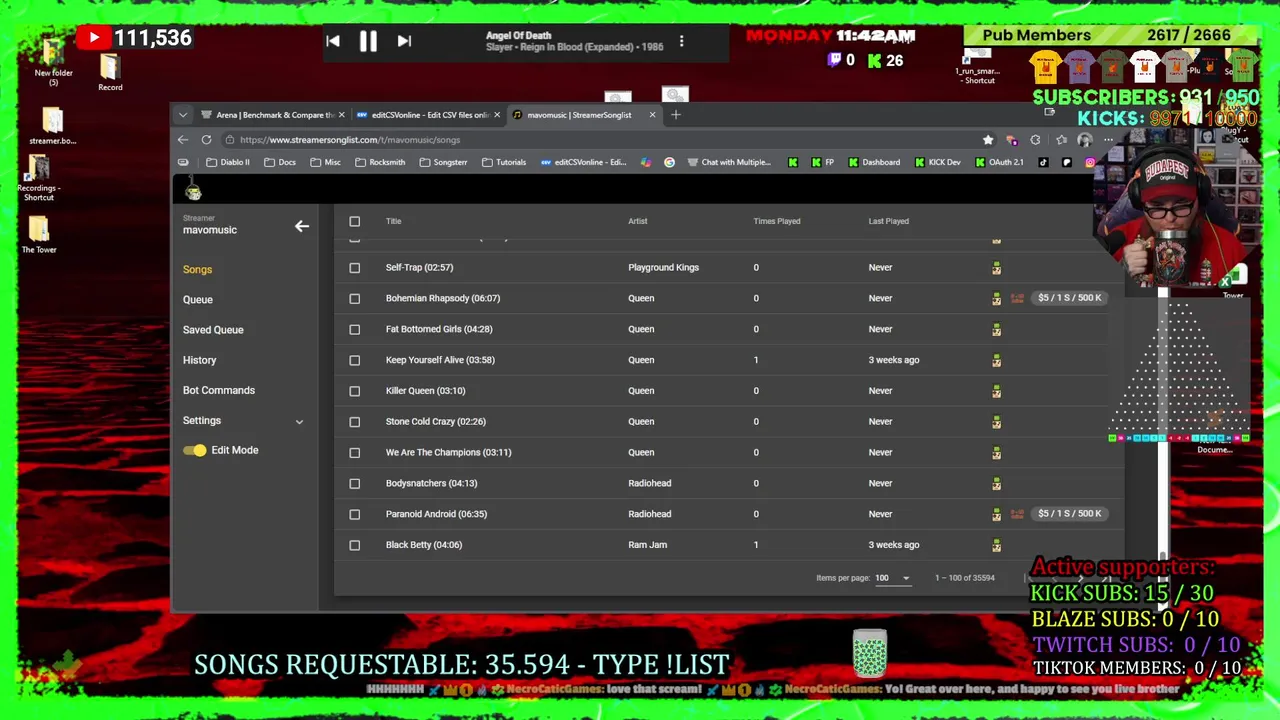Skip to next track in music player
Screen dimensions: 1280x720
[x=404, y=41]
